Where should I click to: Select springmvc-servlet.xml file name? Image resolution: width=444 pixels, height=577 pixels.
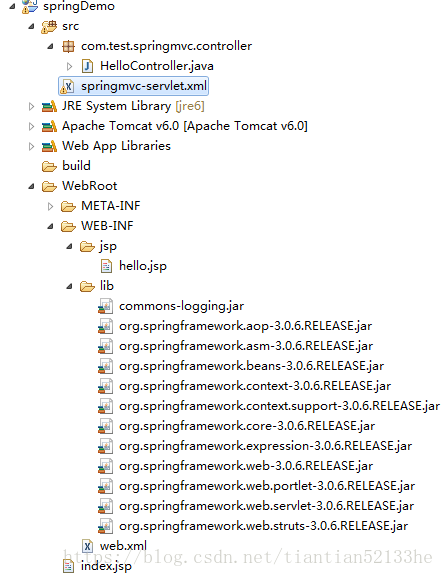coord(144,86)
